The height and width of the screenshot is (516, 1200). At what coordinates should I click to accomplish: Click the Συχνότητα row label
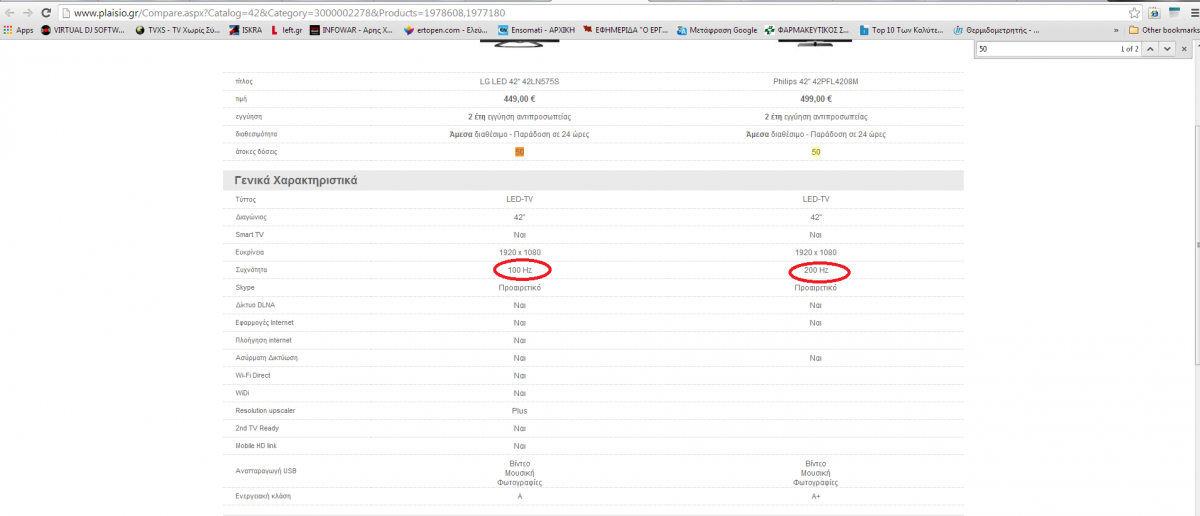tap(251, 270)
